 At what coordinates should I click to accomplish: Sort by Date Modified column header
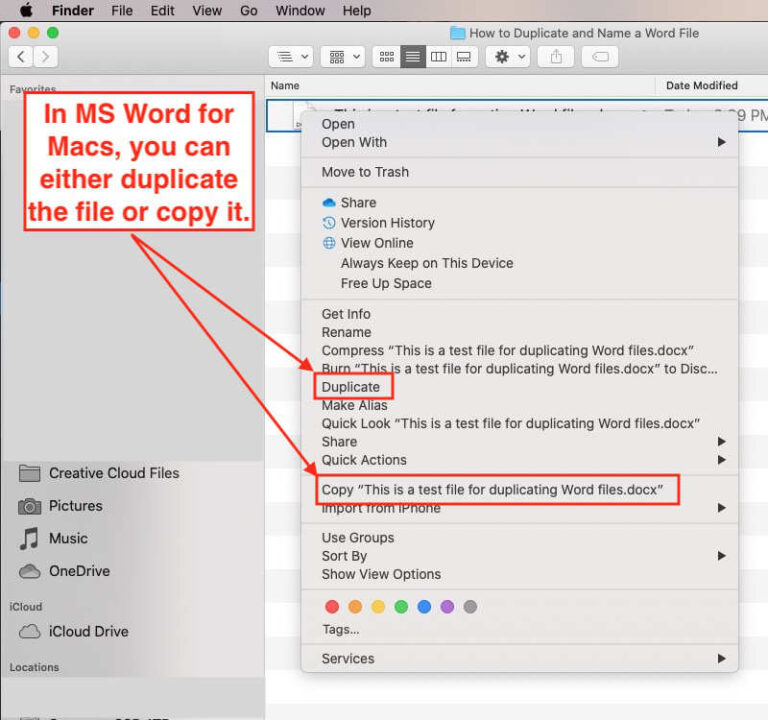pyautogui.click(x=701, y=86)
